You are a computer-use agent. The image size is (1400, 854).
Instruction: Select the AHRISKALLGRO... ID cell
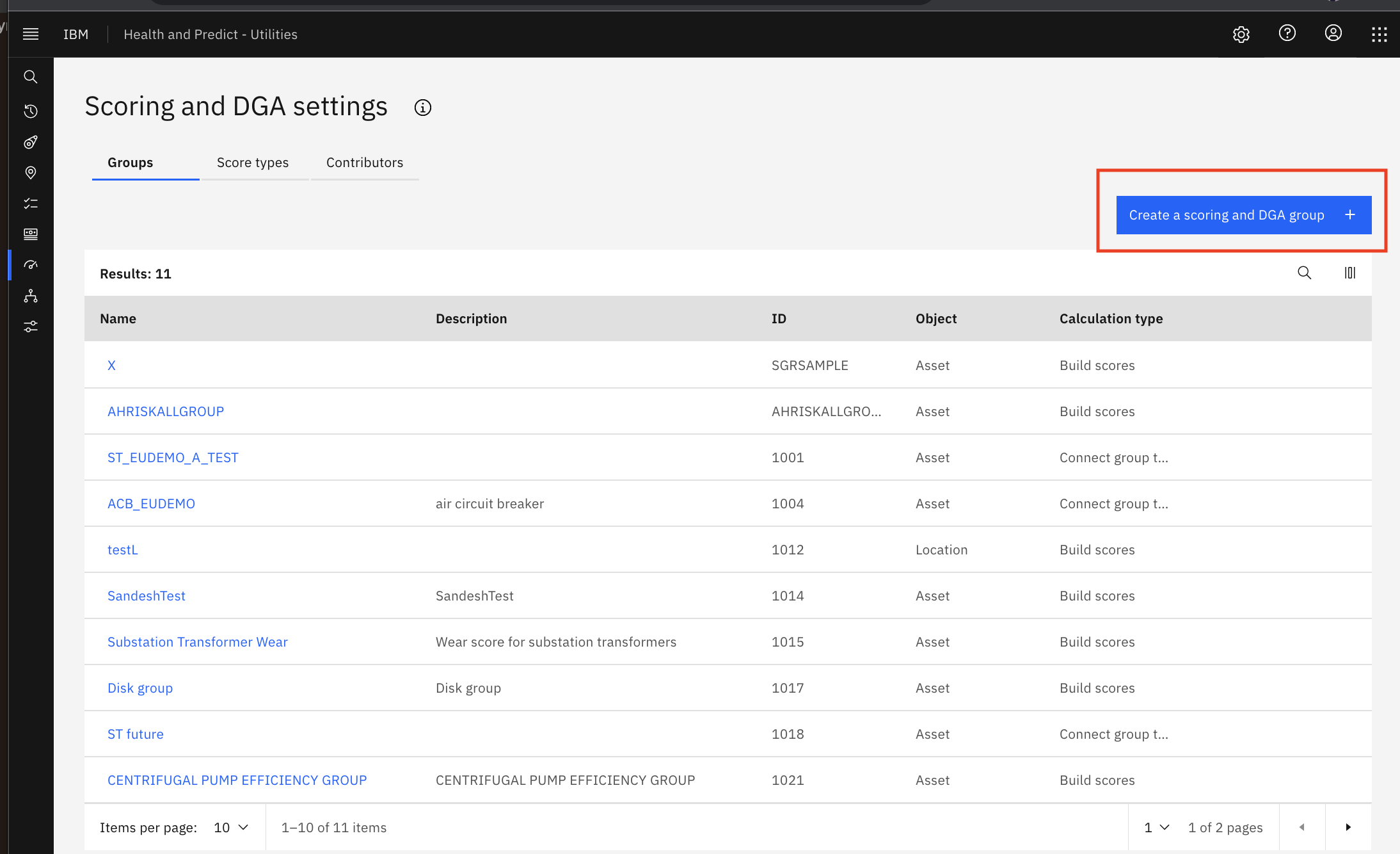827,412
